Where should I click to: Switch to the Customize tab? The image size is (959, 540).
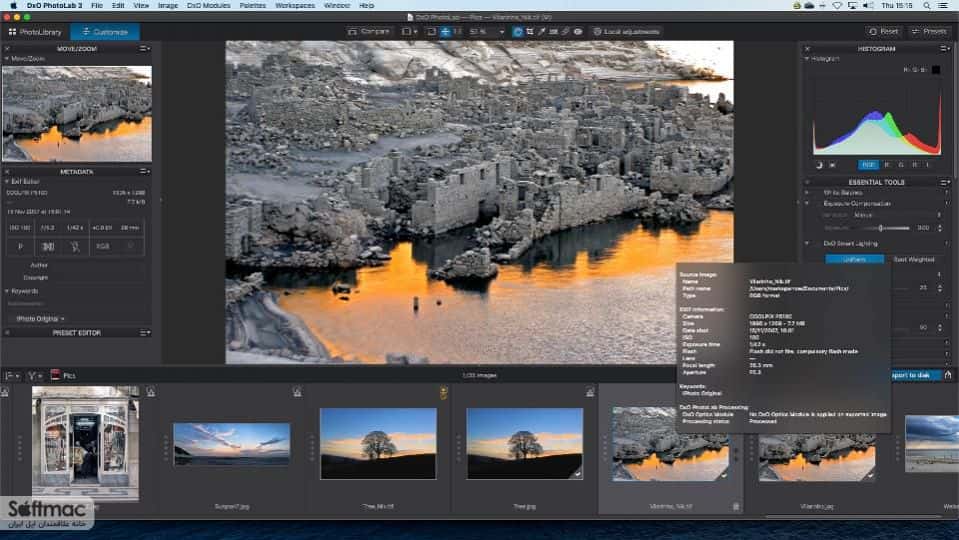(x=105, y=32)
